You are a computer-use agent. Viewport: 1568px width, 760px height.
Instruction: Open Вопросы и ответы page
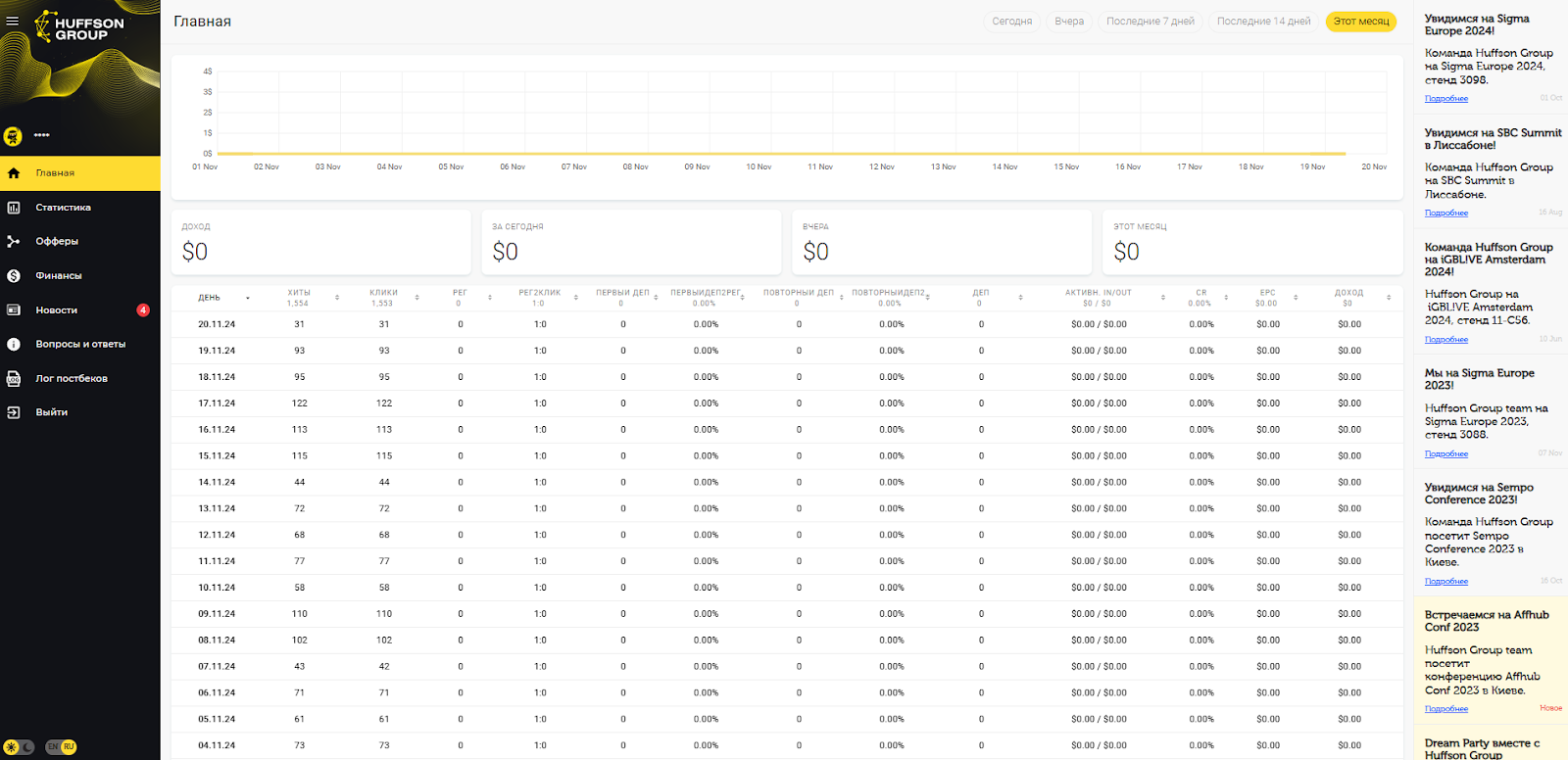80,345
